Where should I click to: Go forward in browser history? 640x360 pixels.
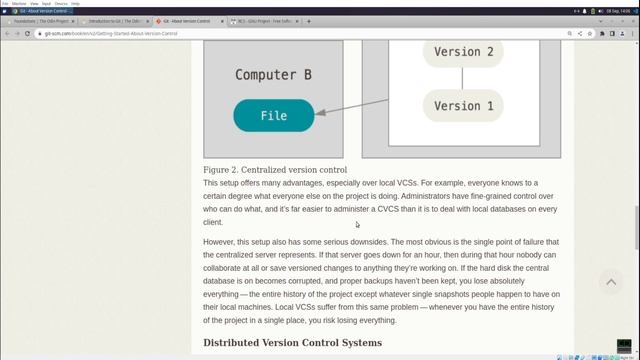[x=17, y=33]
